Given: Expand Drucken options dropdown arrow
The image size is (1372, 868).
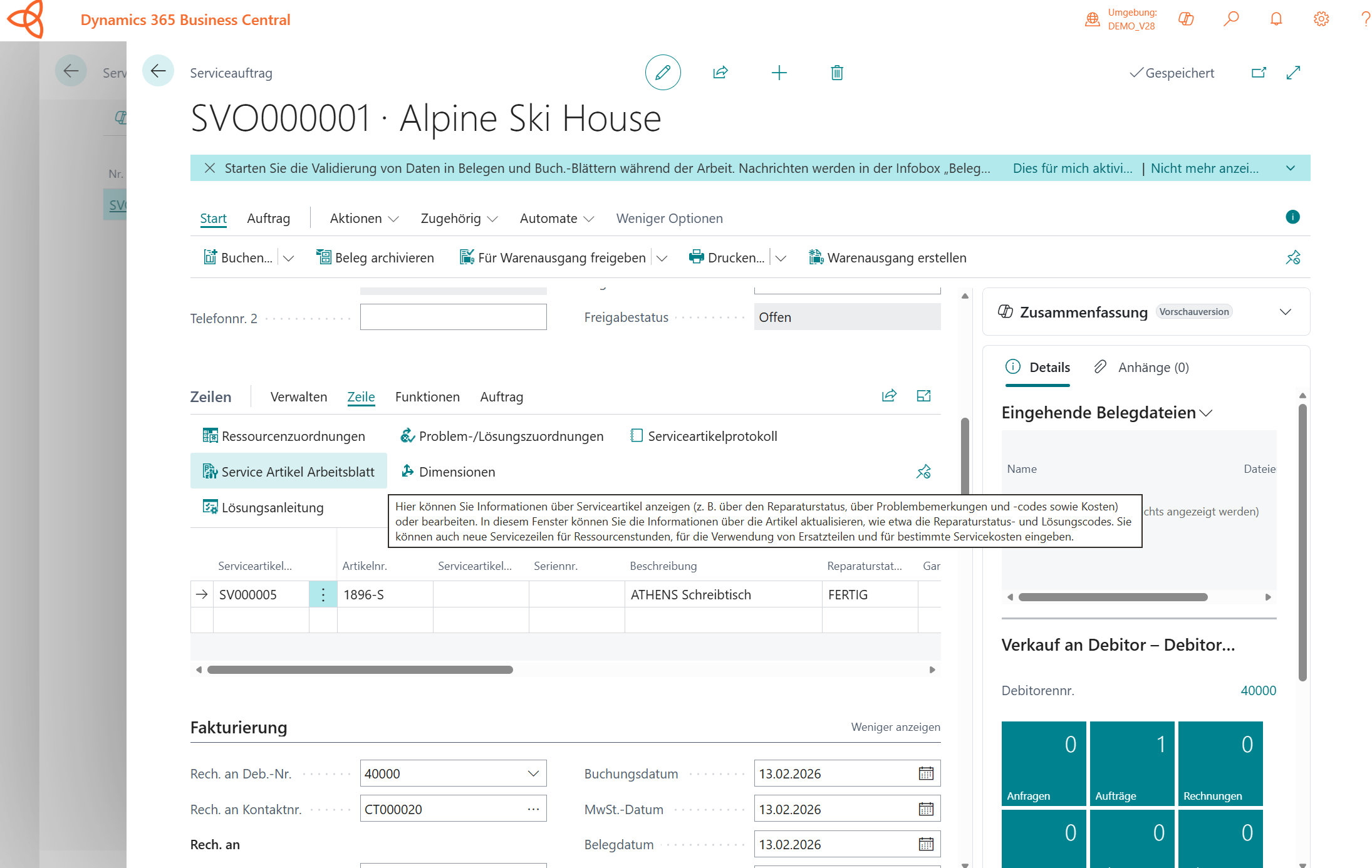Looking at the screenshot, I should (x=781, y=258).
